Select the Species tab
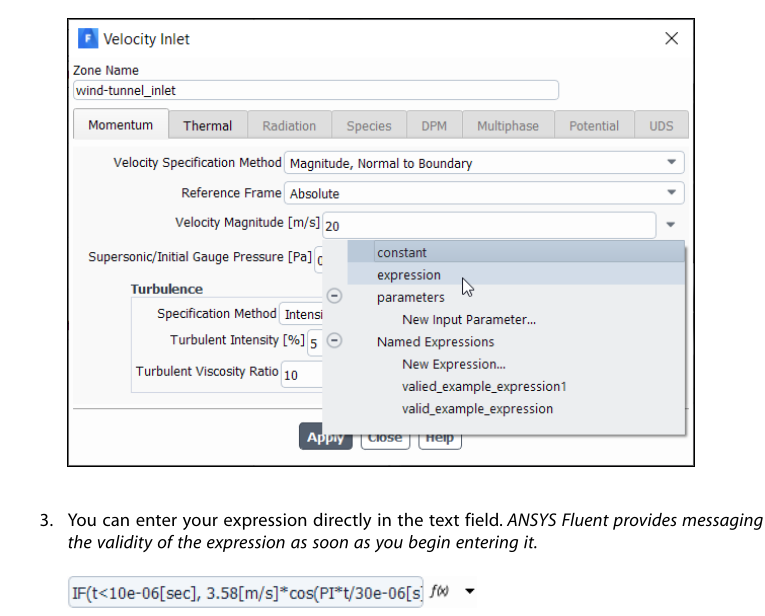This screenshot has height=616, width=765. coord(369,126)
